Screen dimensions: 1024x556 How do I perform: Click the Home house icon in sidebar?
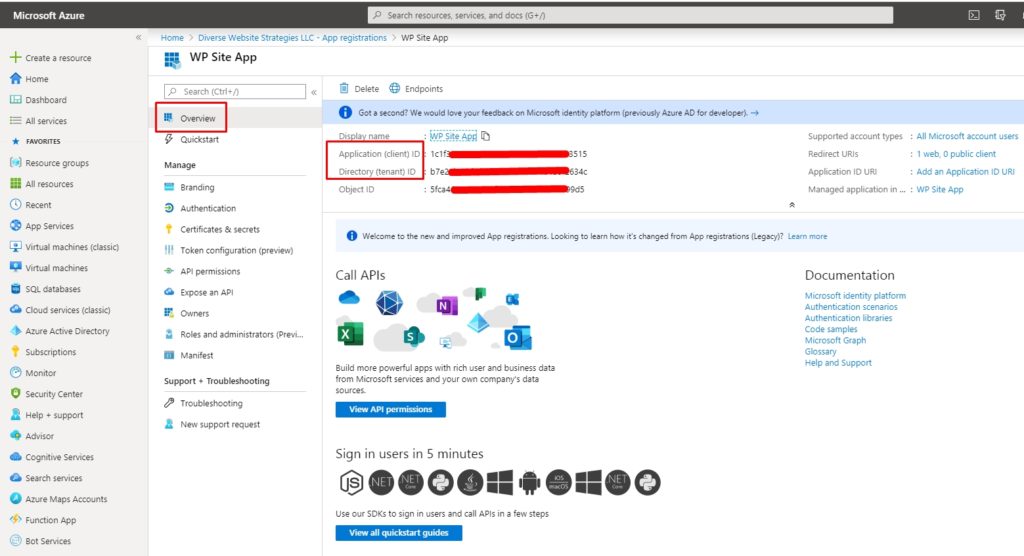[x=16, y=78]
